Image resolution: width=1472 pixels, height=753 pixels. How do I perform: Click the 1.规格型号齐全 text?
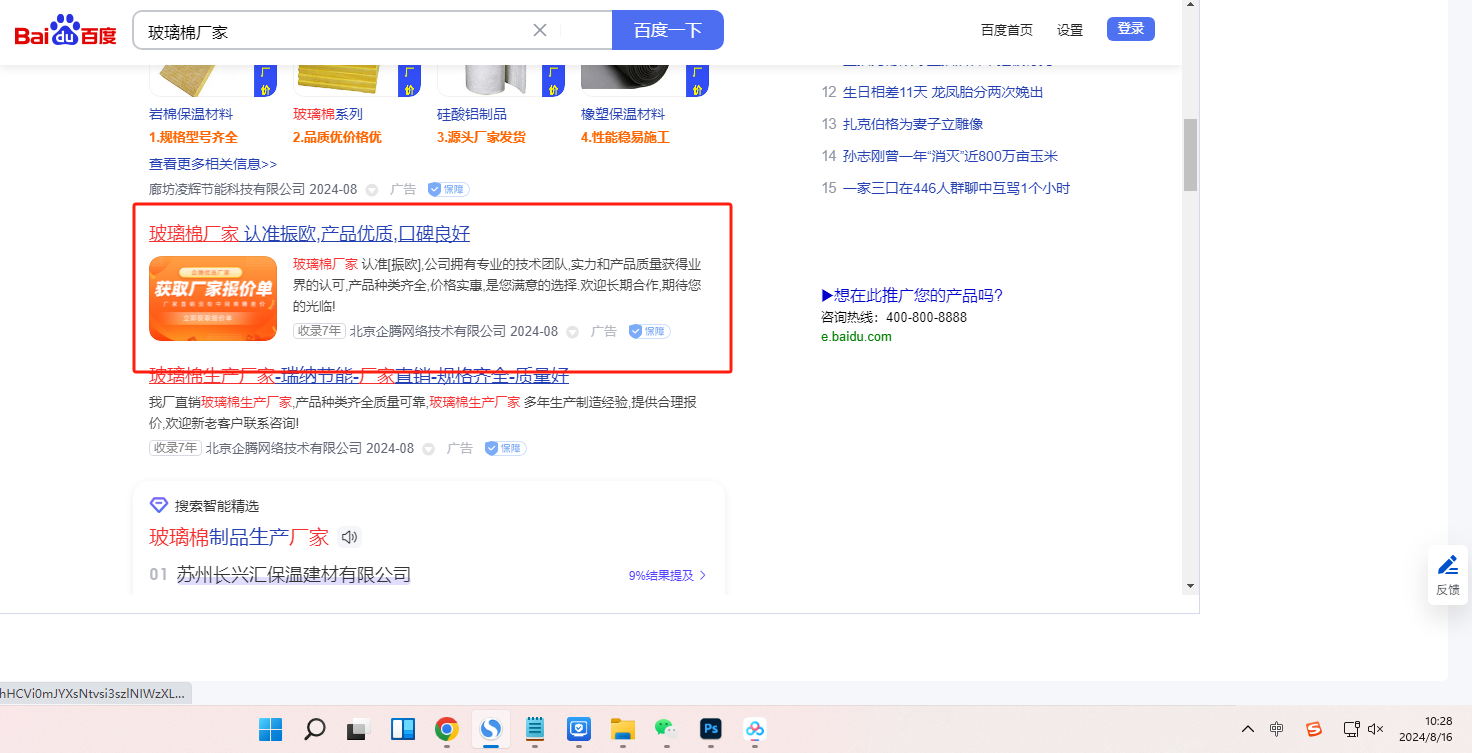click(193, 137)
